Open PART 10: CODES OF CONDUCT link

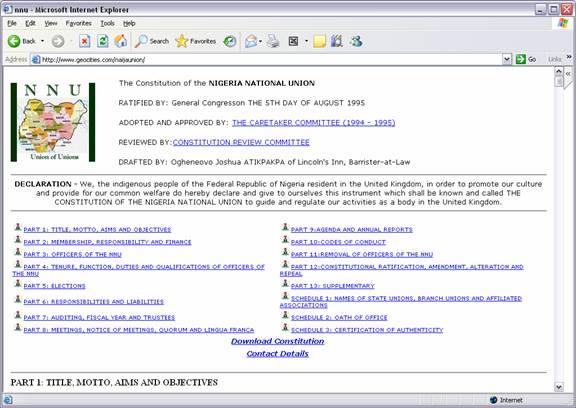[x=338, y=242]
